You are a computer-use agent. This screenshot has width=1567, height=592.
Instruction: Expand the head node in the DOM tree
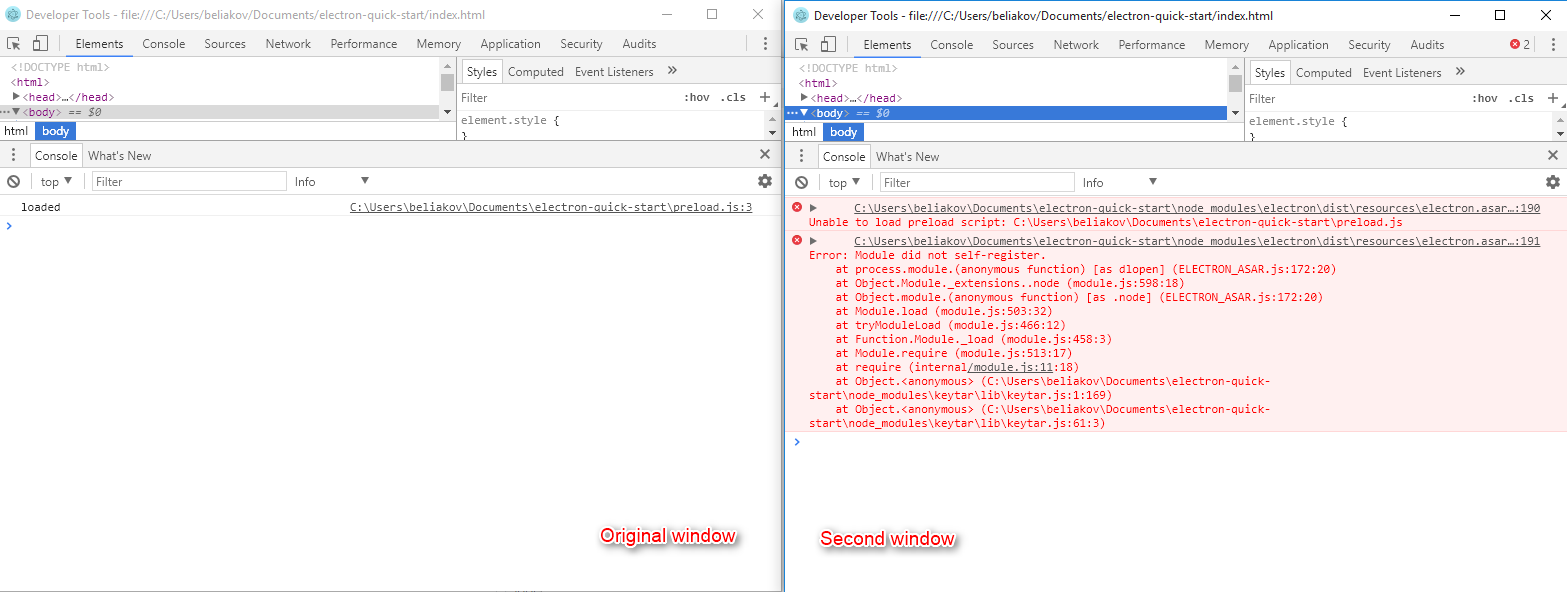(x=17, y=96)
